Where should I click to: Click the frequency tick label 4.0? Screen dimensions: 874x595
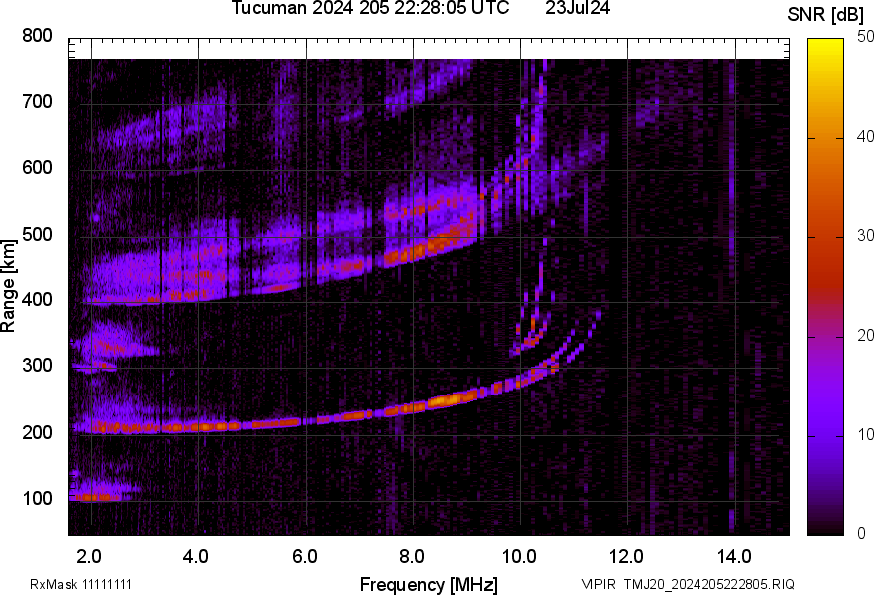(196, 557)
